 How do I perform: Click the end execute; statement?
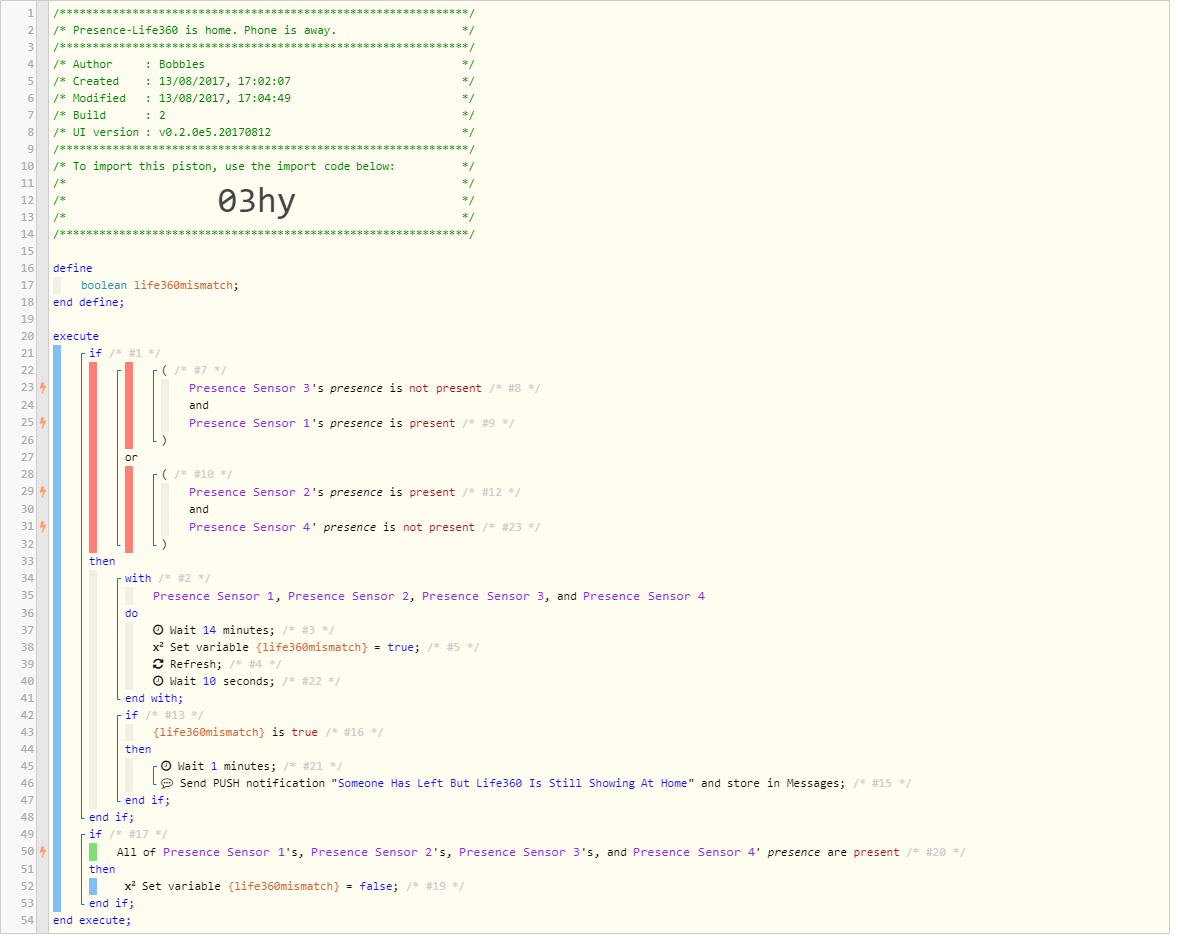[x=92, y=921]
